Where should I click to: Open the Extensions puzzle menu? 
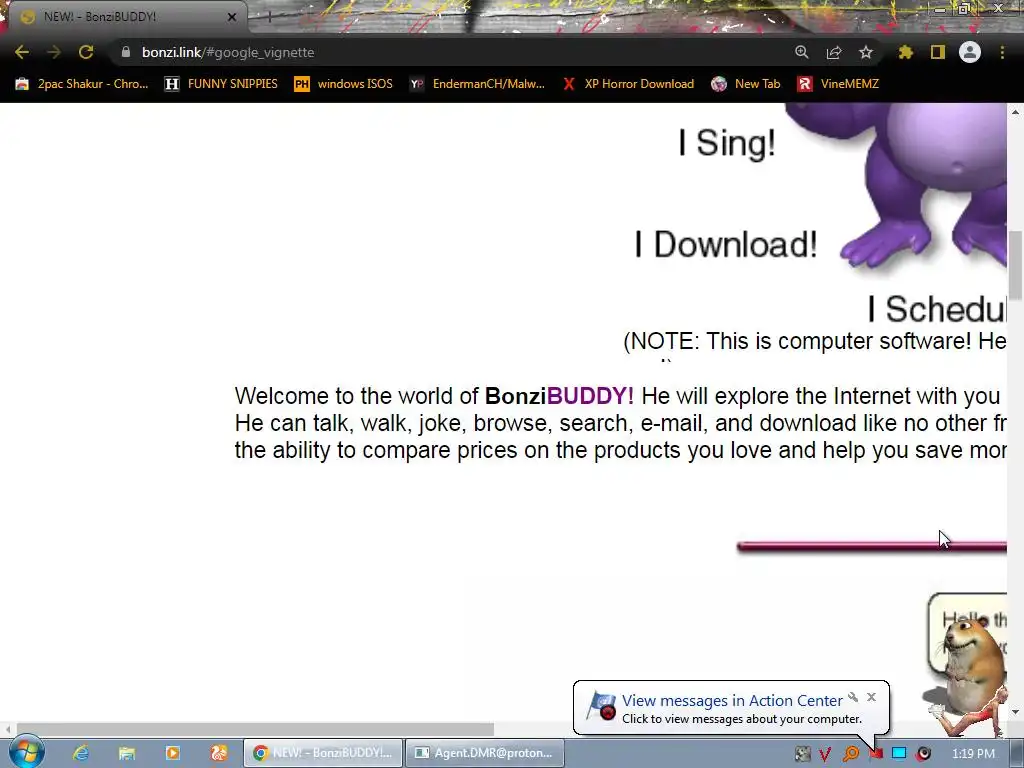coord(906,52)
